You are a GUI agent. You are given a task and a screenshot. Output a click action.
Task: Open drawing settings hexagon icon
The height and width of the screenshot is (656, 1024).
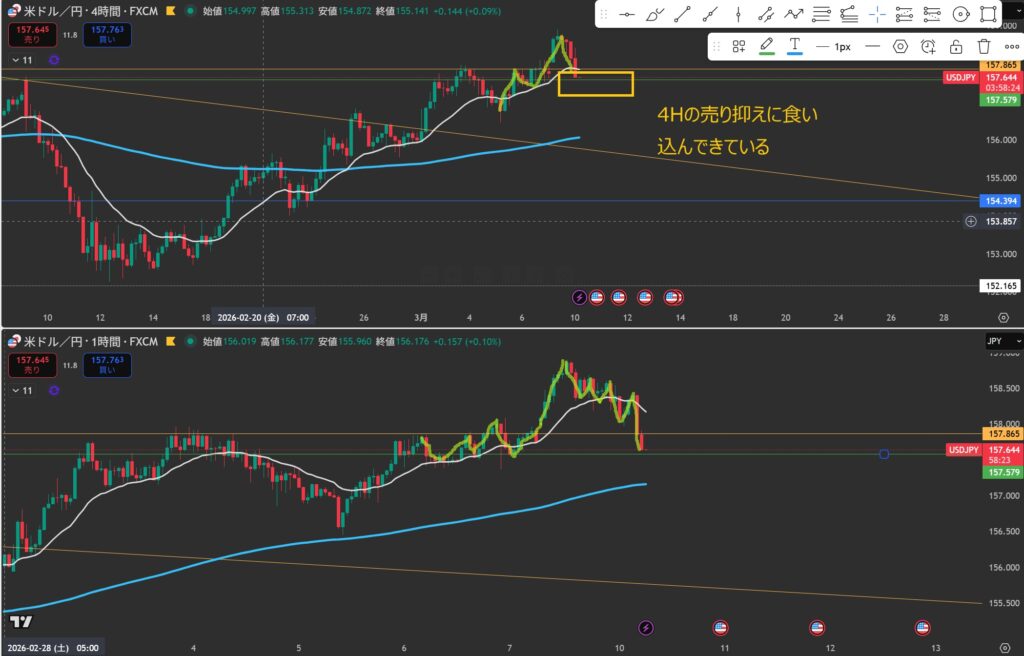point(900,46)
